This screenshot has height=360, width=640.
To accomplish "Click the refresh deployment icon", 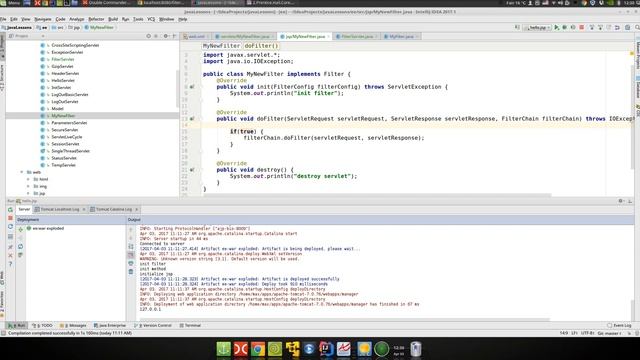I will [x=20, y=247].
